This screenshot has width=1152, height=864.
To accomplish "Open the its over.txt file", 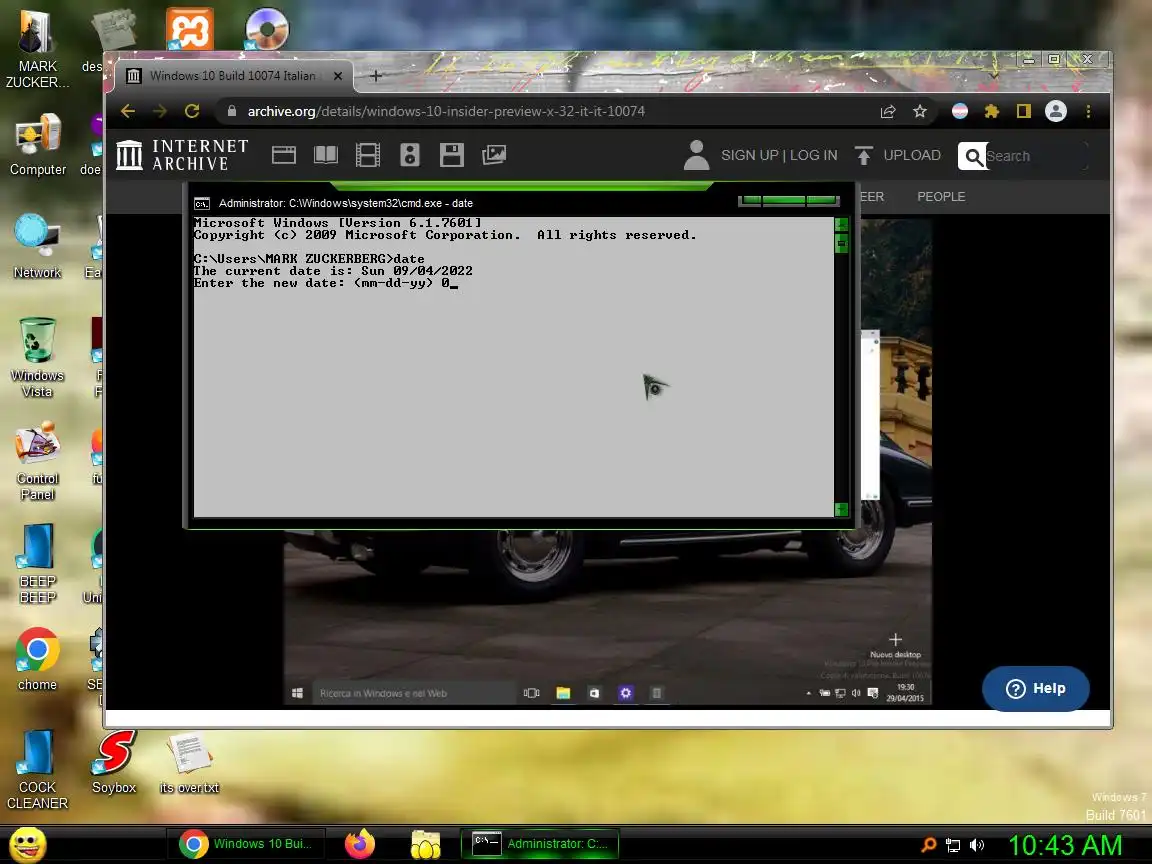I will [189, 762].
